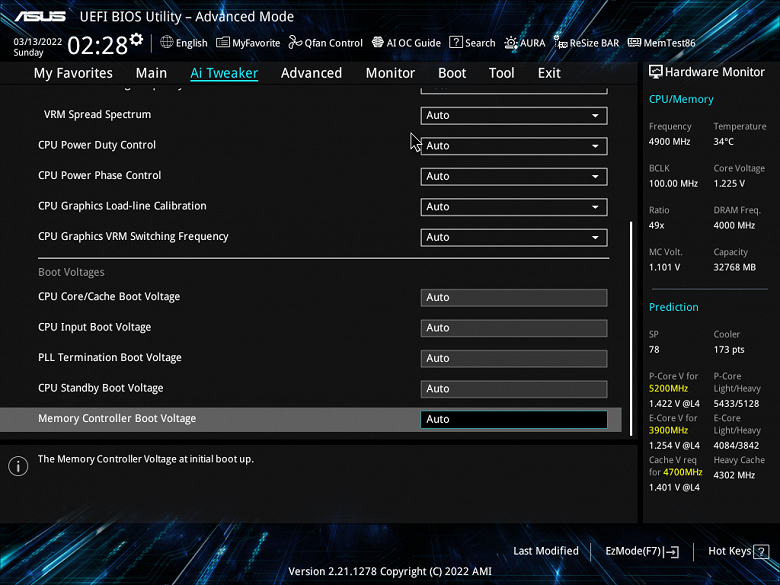Expand CPU Power Phase Control dropdown
This screenshot has width=780, height=585.
(x=513, y=176)
